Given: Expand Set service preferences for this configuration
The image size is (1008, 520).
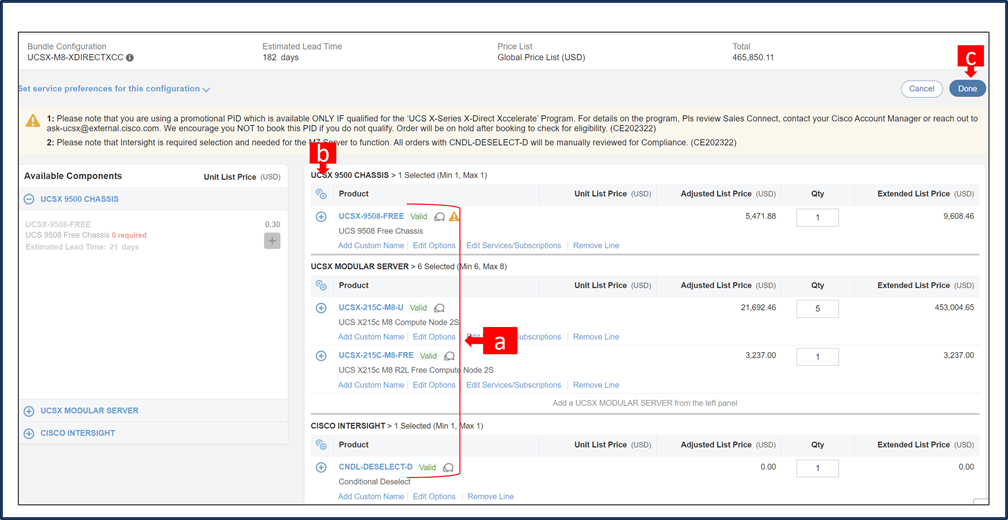Looking at the screenshot, I should click(114, 89).
